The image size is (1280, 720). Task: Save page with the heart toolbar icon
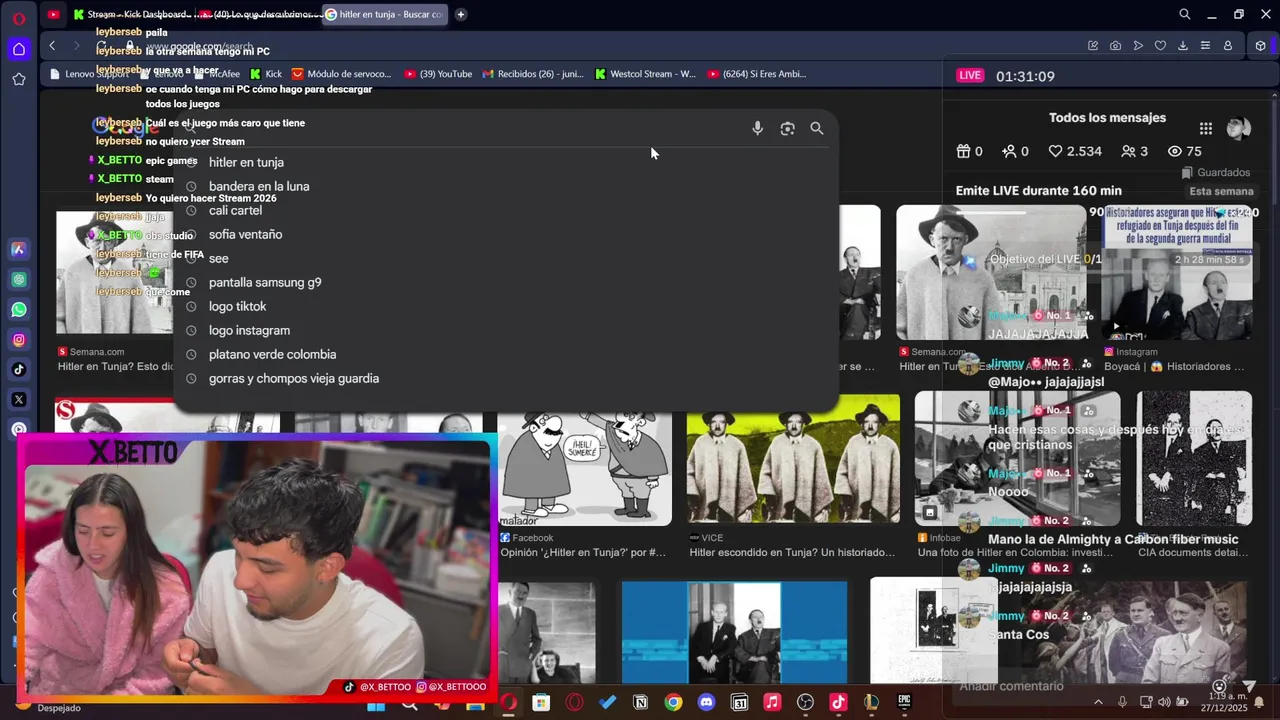pyautogui.click(x=1160, y=46)
